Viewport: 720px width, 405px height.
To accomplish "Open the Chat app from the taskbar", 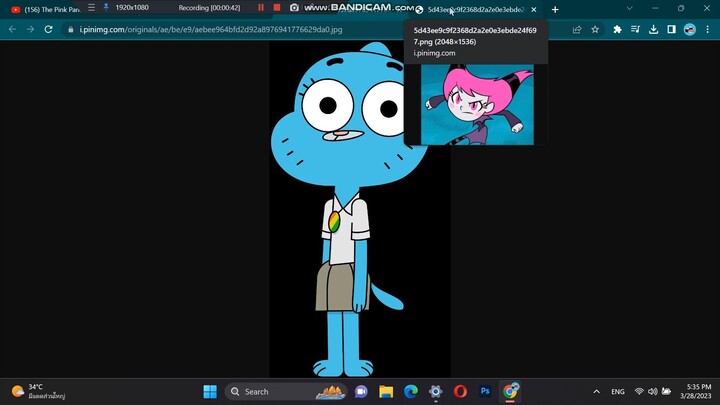I will pyautogui.click(x=361, y=392).
